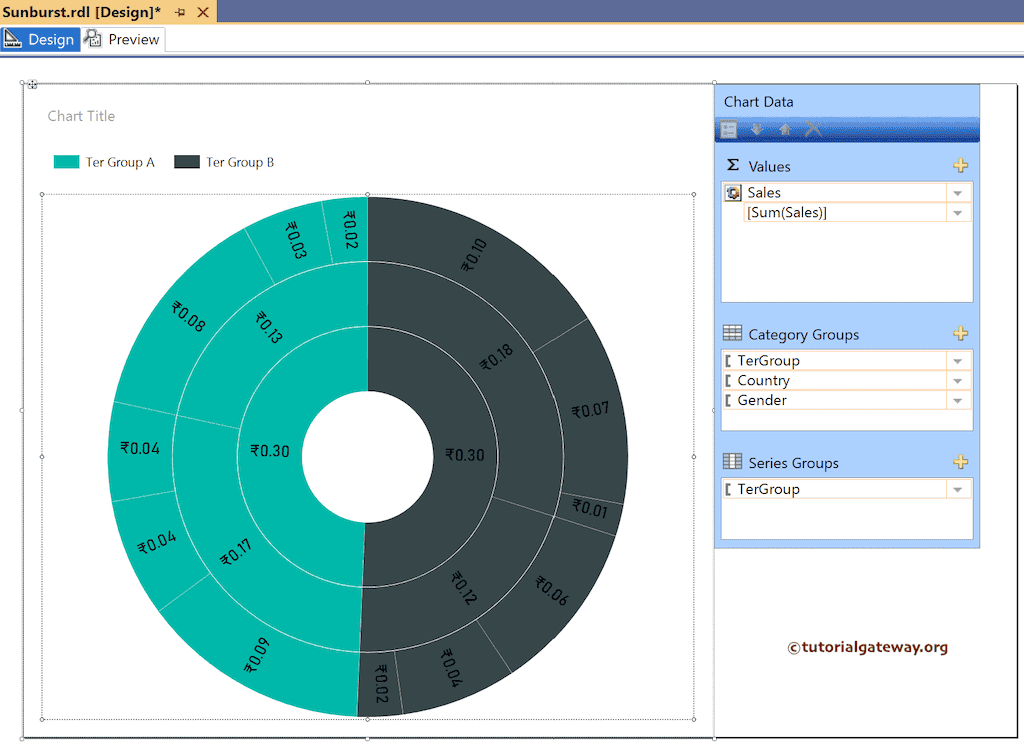Click the Delete X icon in Chart Data toolbar
1024x743 pixels.
point(813,130)
